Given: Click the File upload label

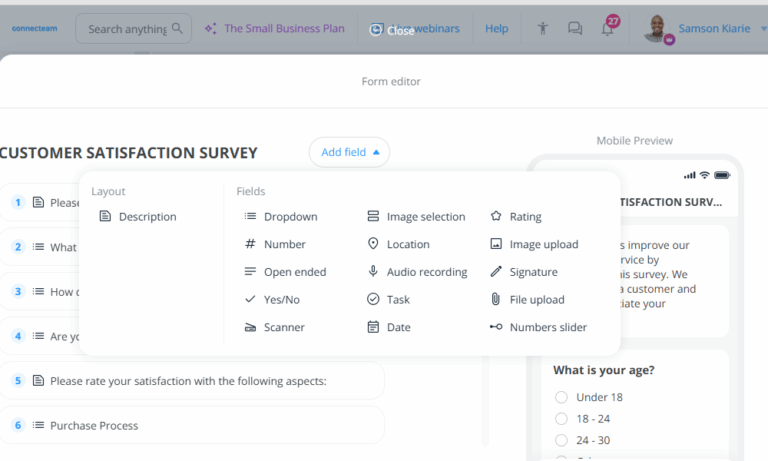Looking at the screenshot, I should coord(537,299).
